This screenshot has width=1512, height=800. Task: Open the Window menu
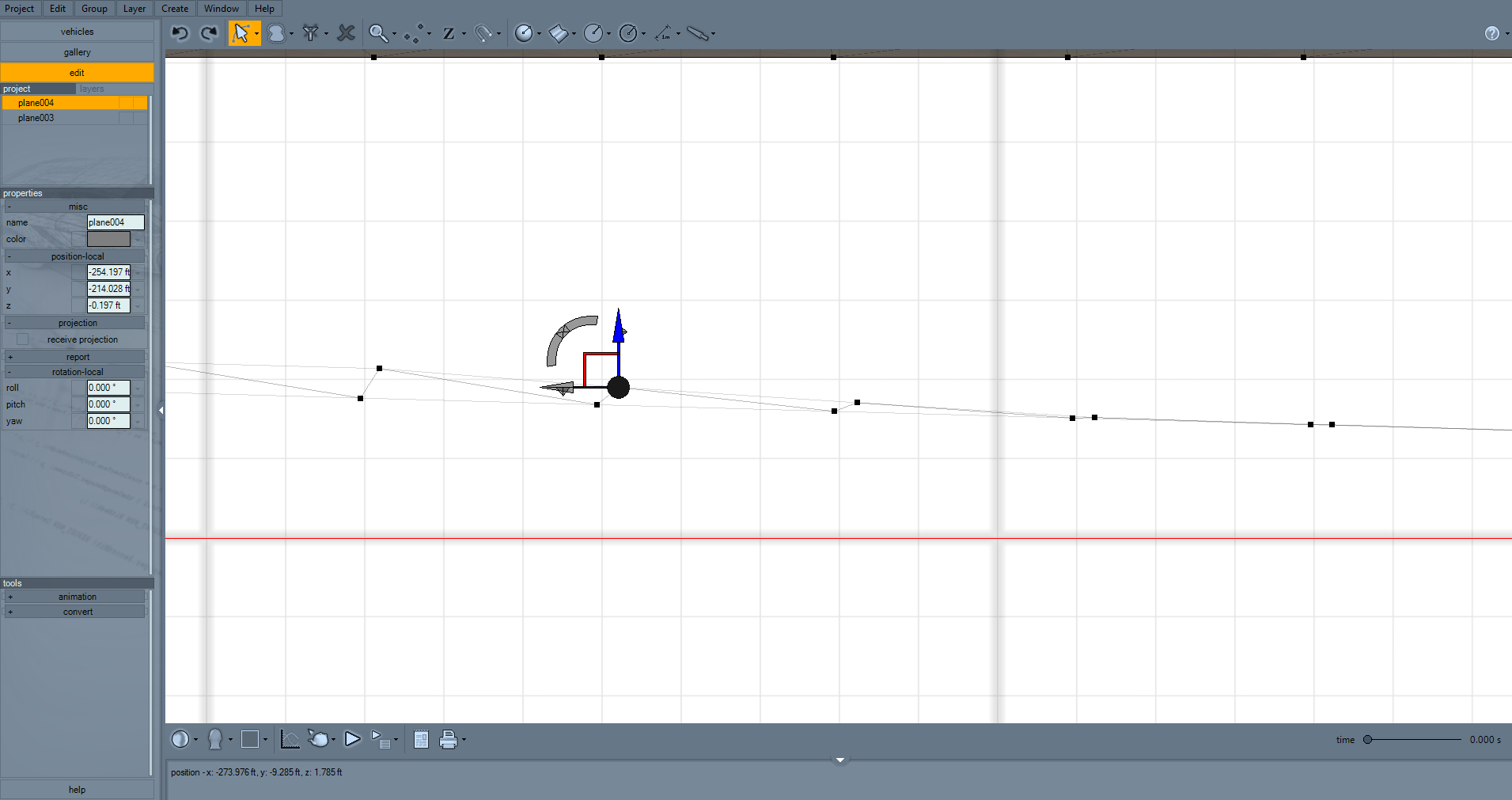(x=222, y=9)
